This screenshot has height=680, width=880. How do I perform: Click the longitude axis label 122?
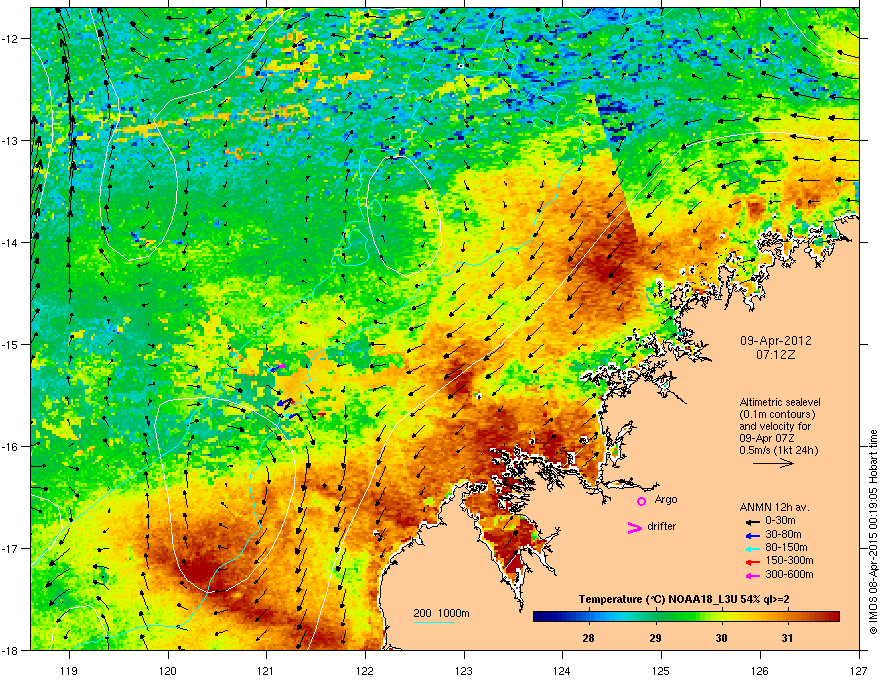pos(365,670)
